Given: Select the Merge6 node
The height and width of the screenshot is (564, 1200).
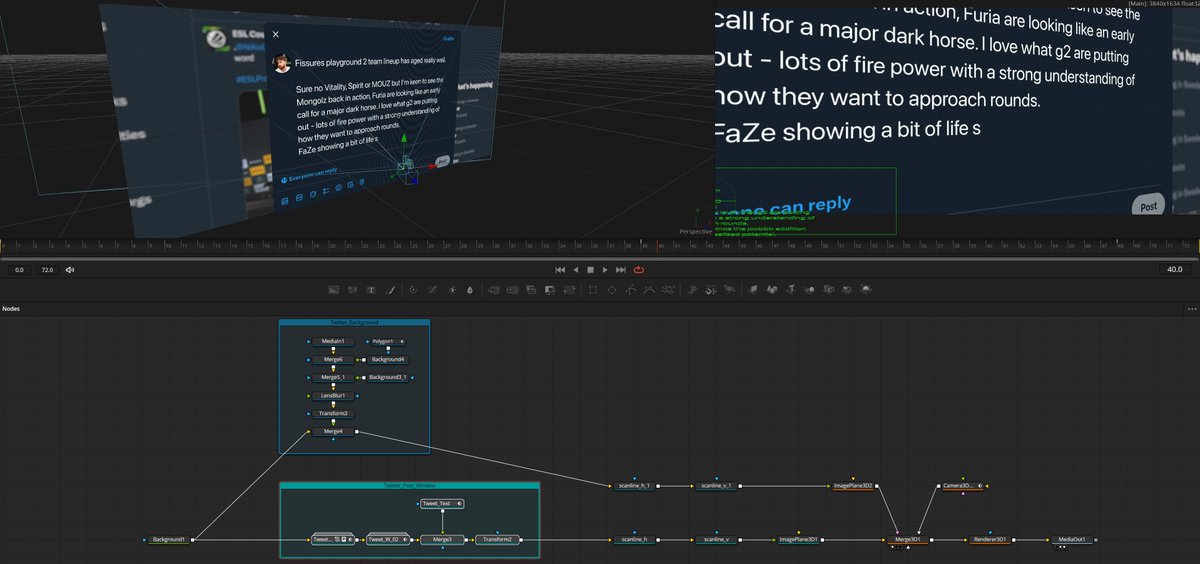Looking at the screenshot, I should (333, 359).
